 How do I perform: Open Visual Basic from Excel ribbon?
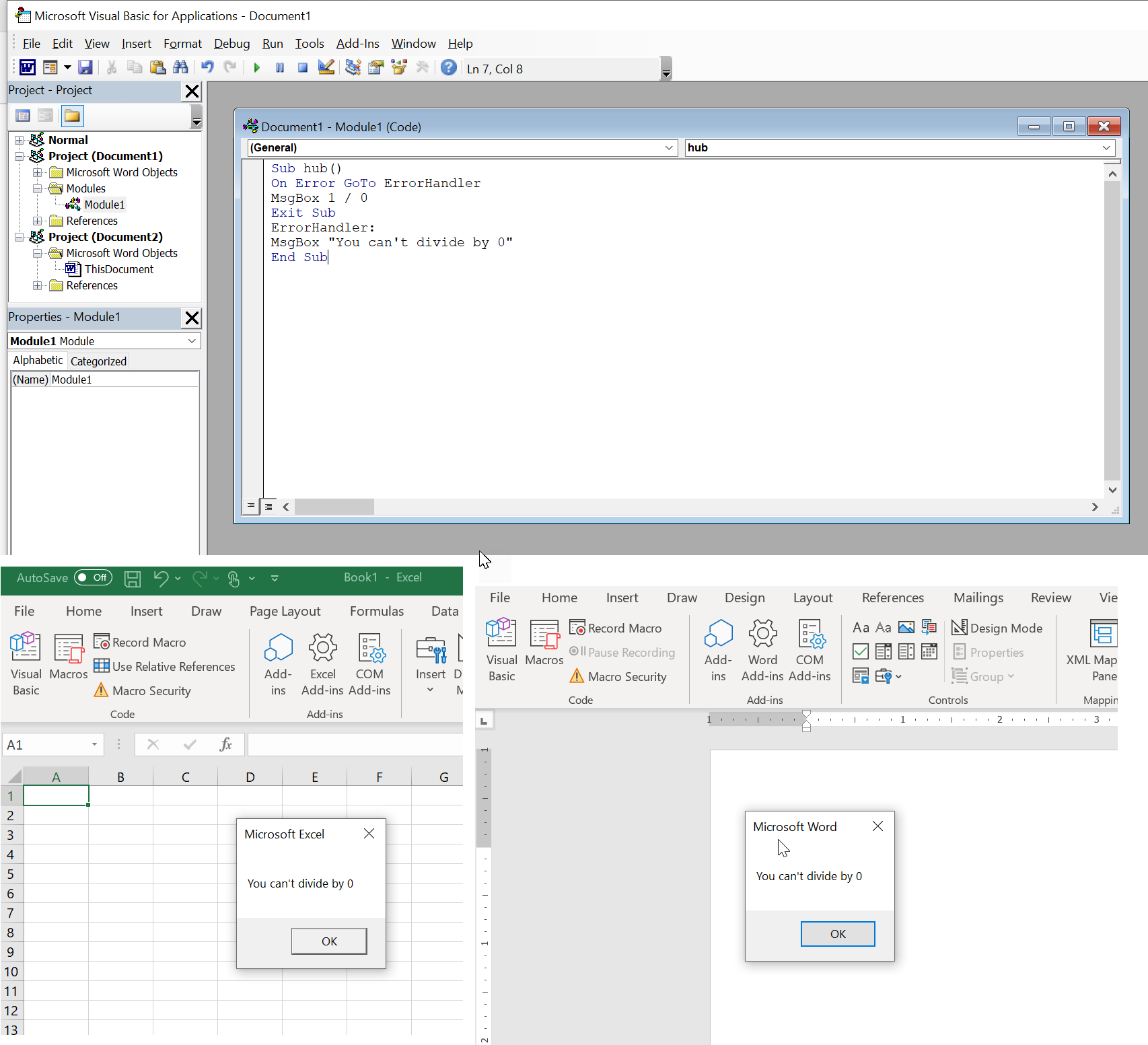26,663
